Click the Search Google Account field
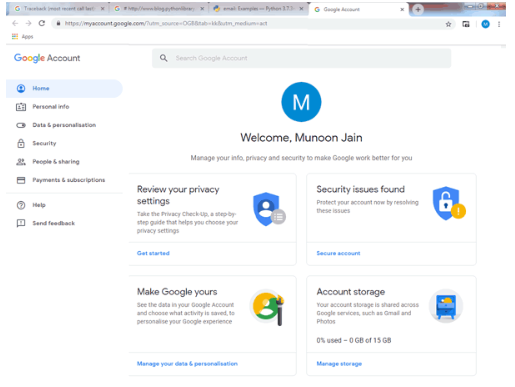The image size is (515, 387). tap(302, 58)
